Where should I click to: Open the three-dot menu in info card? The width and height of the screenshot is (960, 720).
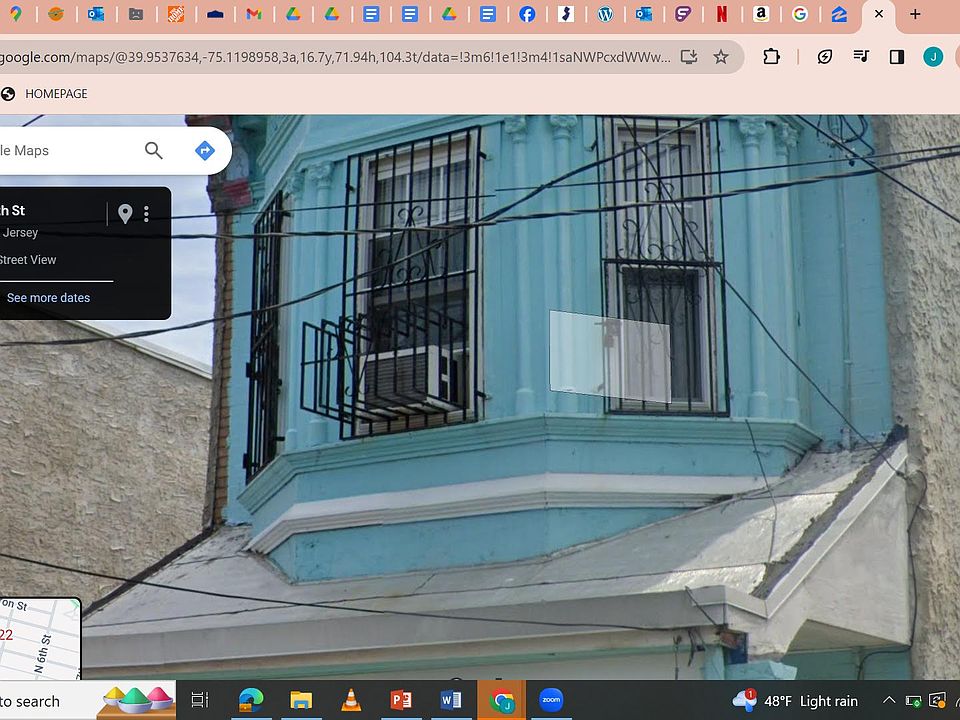[x=146, y=213]
